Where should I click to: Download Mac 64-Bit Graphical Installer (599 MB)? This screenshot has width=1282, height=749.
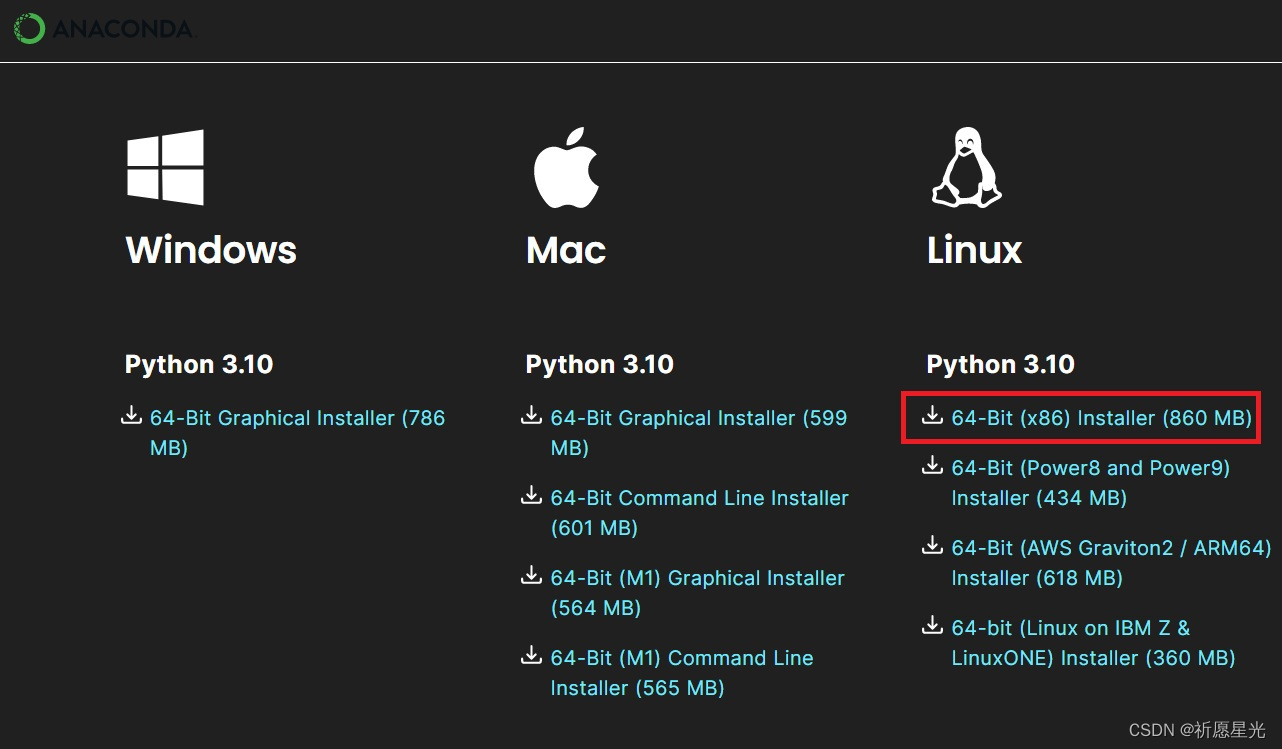tap(699, 433)
